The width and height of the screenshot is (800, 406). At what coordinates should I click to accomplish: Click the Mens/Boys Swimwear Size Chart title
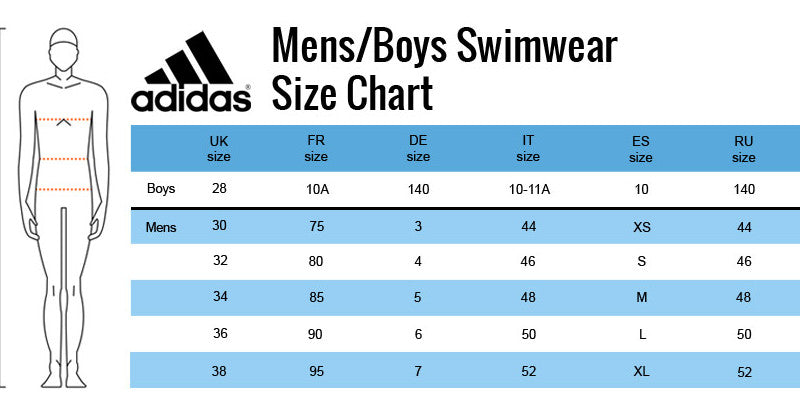click(445, 70)
